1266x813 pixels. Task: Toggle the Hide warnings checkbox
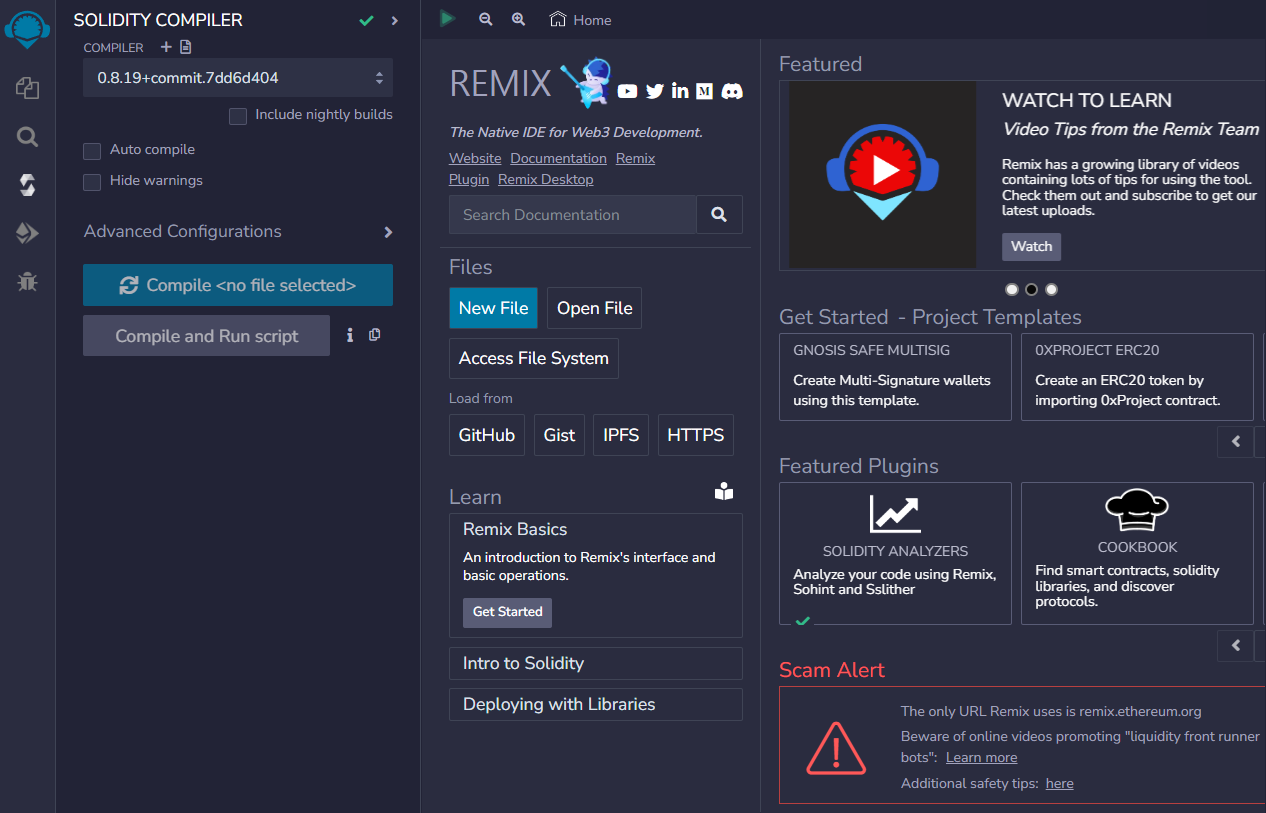click(93, 182)
